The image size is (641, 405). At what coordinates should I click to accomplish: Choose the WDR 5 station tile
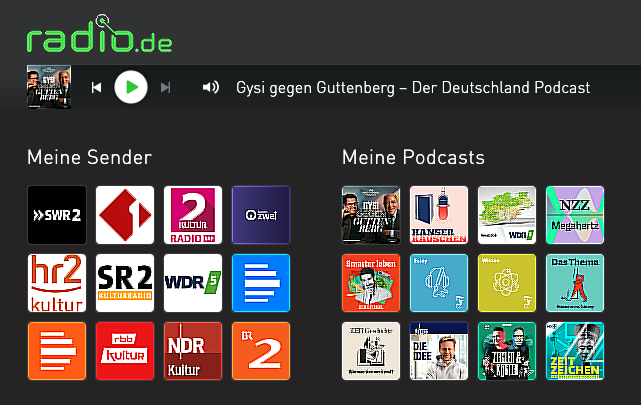193,283
